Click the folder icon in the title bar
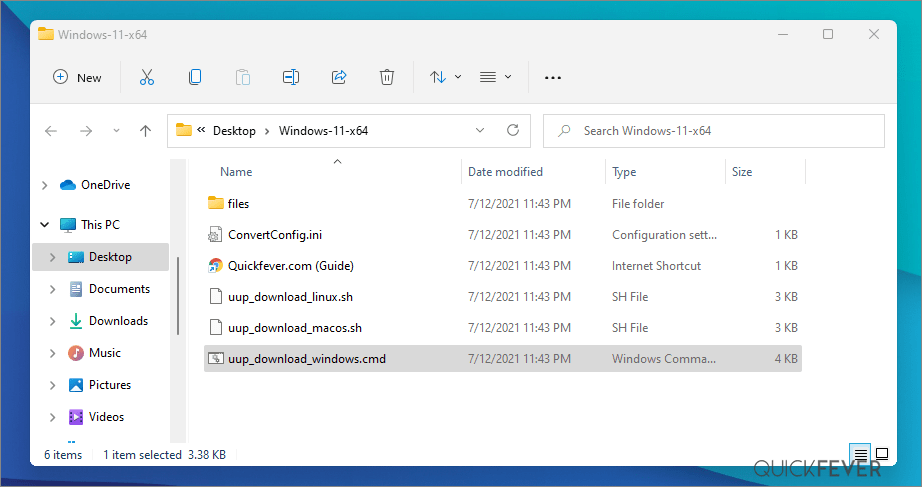The height and width of the screenshot is (487, 922). coord(46,34)
